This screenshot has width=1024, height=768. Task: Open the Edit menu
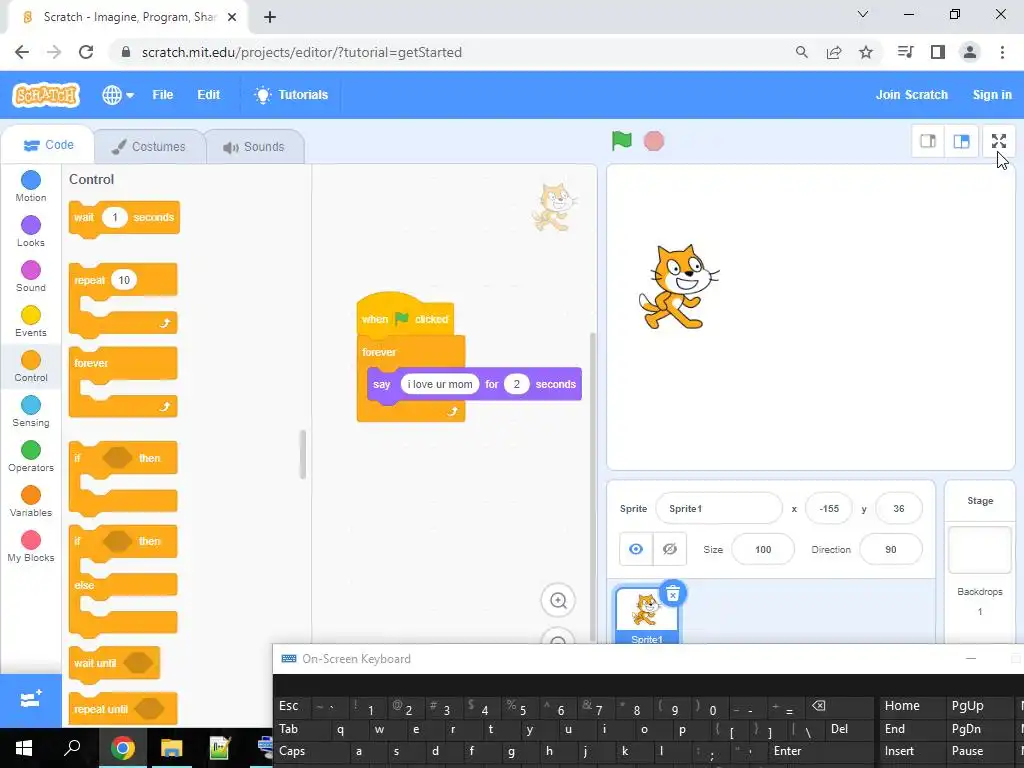pos(208,95)
